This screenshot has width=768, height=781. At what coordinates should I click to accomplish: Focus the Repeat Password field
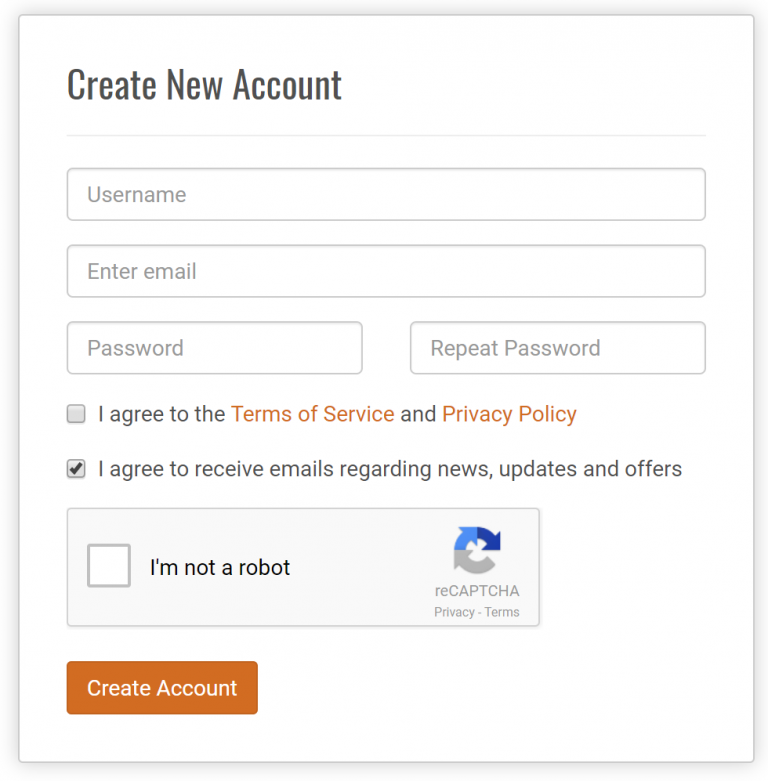coord(558,348)
